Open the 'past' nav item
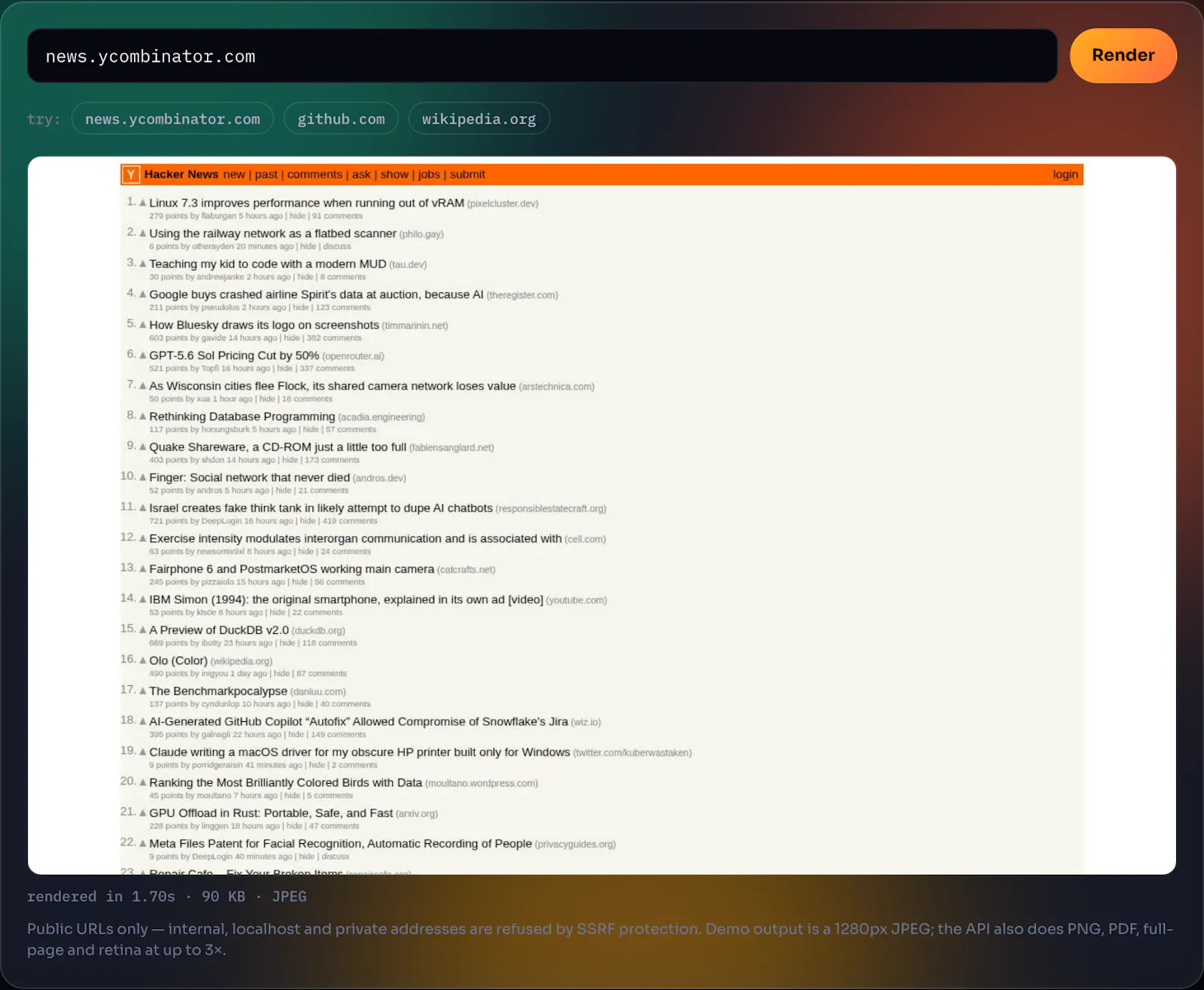The width and height of the screenshot is (1204, 990). [x=266, y=175]
